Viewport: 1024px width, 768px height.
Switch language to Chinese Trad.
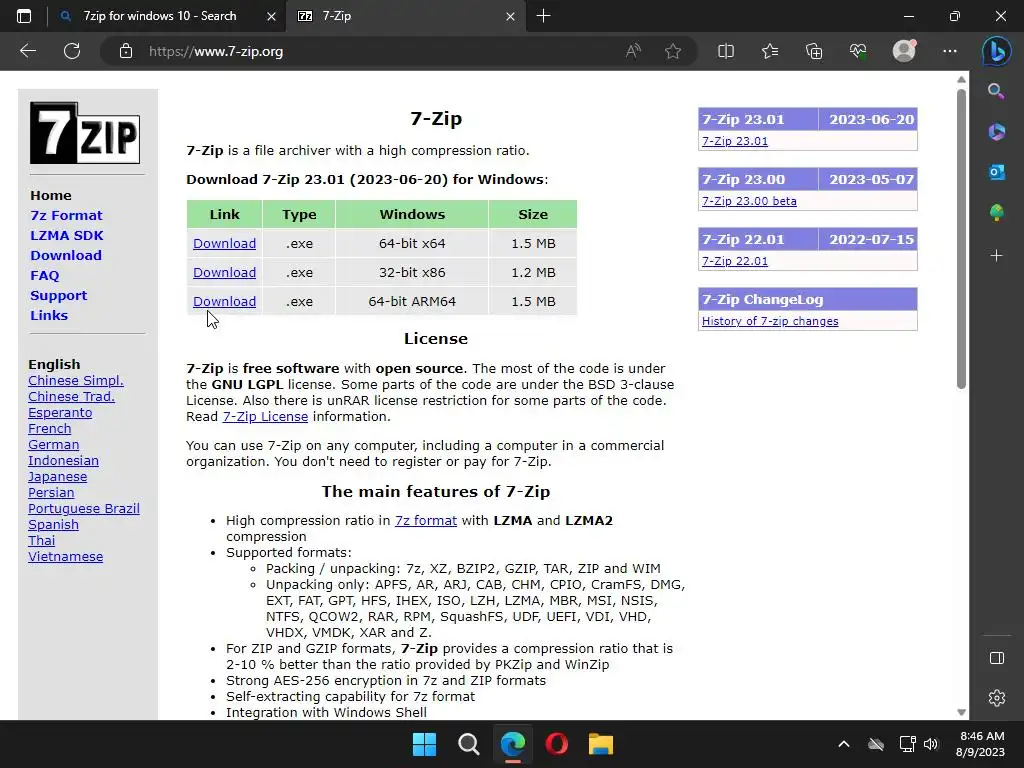coord(71,396)
